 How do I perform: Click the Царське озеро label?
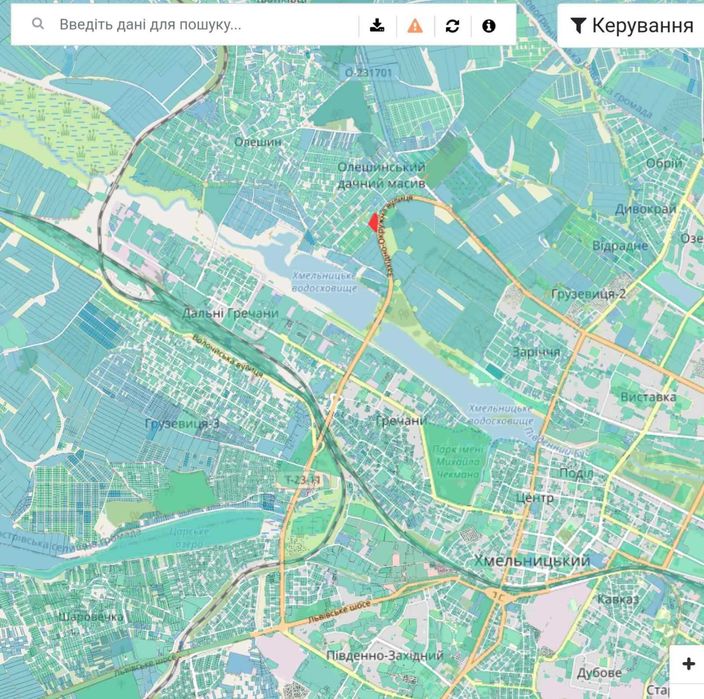189,537
